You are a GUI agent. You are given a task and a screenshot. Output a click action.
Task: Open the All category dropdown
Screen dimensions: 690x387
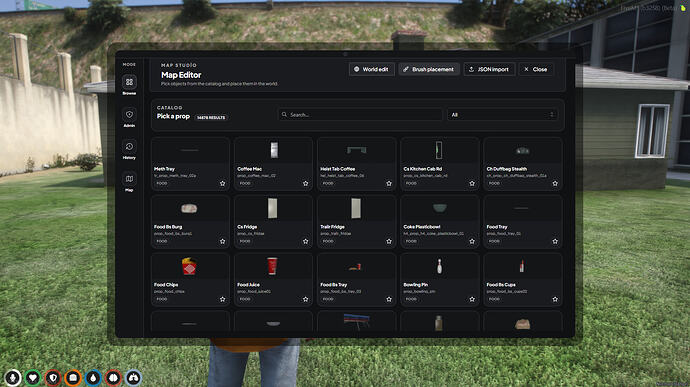click(502, 114)
